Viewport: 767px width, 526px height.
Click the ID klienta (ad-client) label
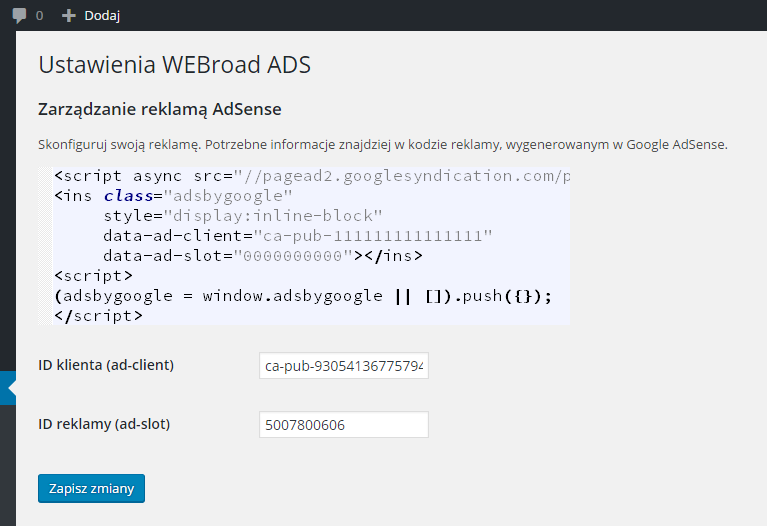106,365
